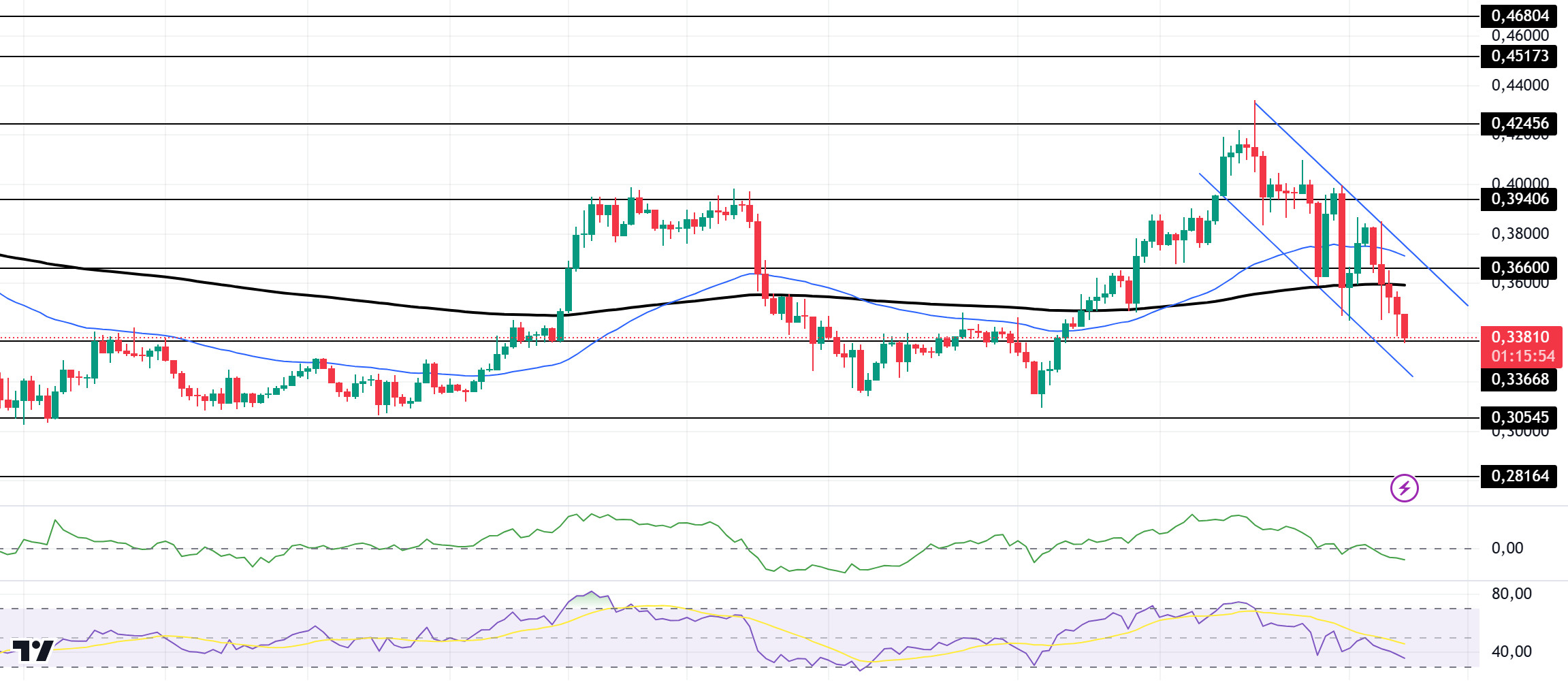Select the 0,42456 price level label

tap(1519, 123)
